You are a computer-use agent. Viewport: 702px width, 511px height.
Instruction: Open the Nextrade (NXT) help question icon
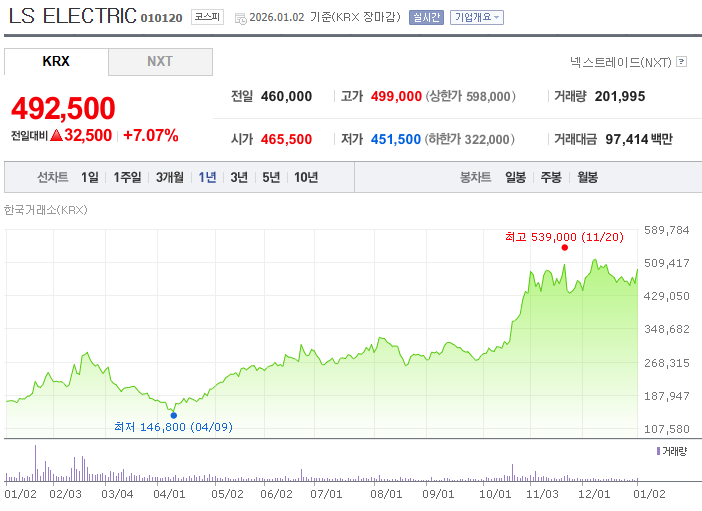(681, 61)
